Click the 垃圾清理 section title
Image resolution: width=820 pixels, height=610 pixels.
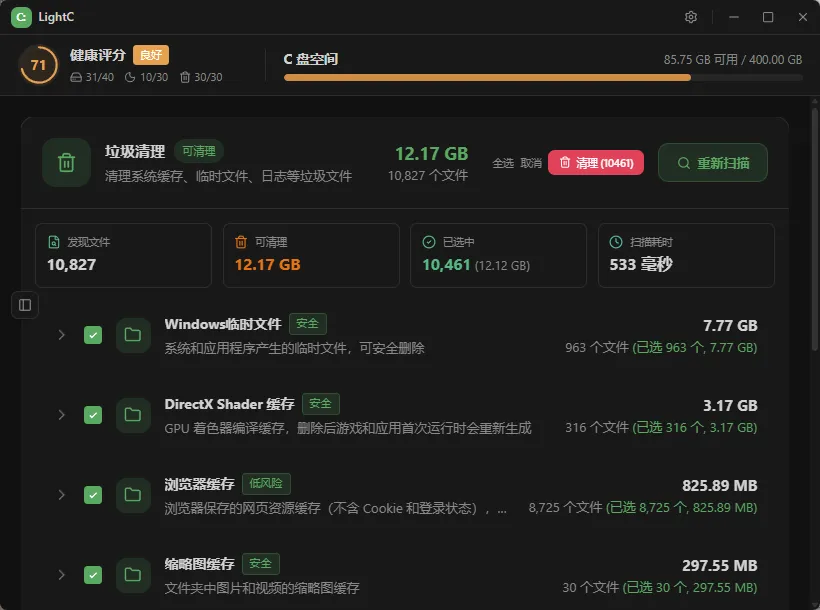(x=135, y=152)
